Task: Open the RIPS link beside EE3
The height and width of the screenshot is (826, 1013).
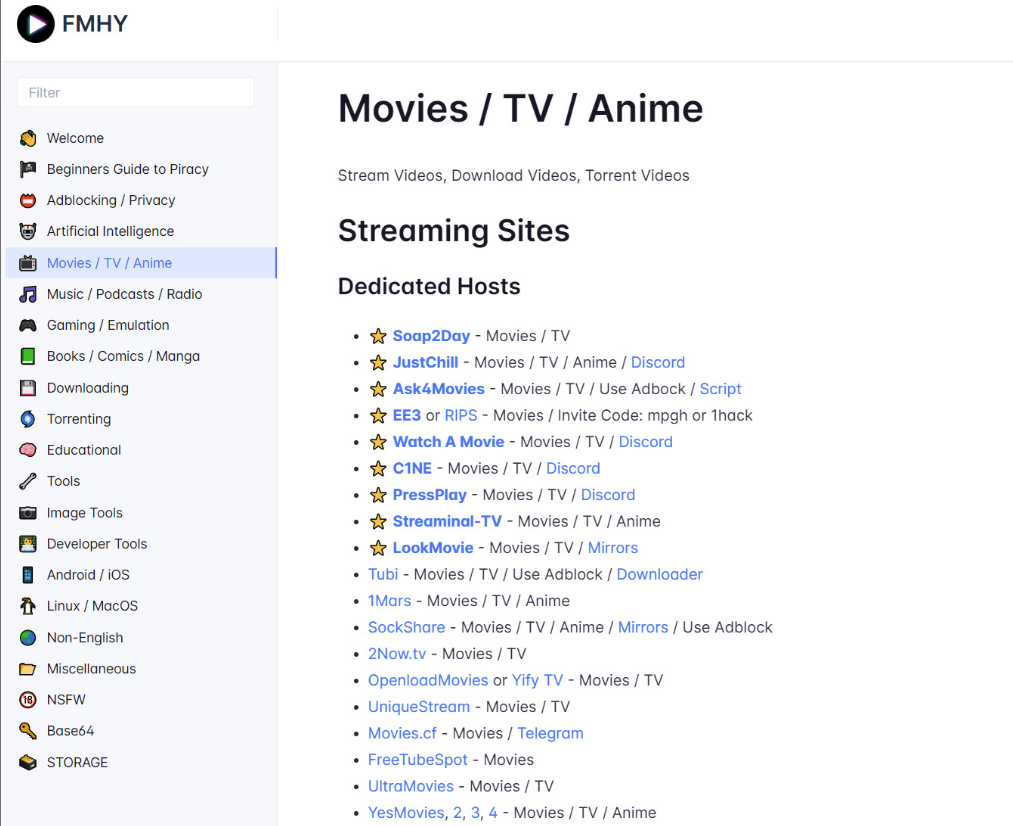Action: click(461, 415)
